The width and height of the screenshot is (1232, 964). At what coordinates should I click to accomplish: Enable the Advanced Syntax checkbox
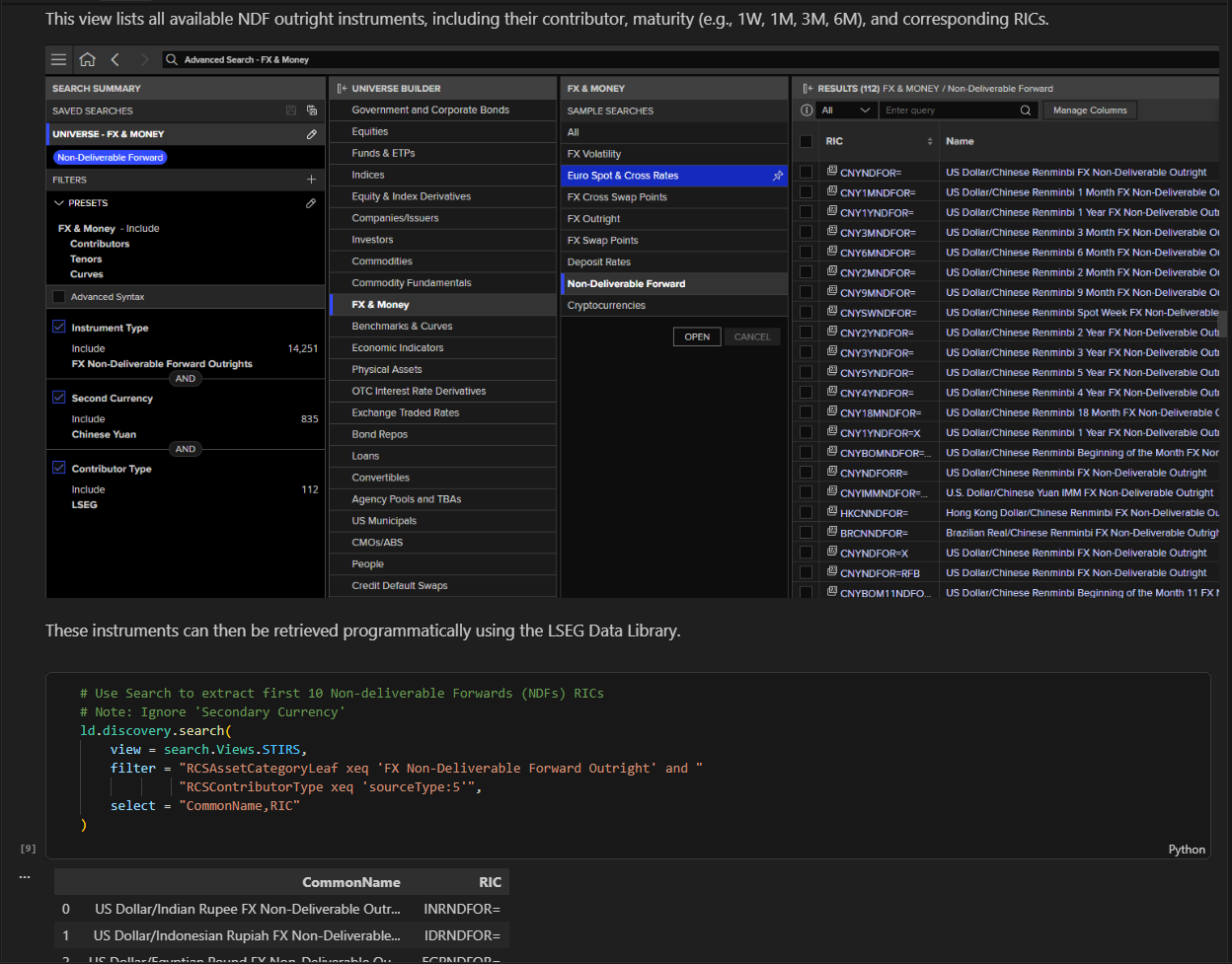coord(59,297)
